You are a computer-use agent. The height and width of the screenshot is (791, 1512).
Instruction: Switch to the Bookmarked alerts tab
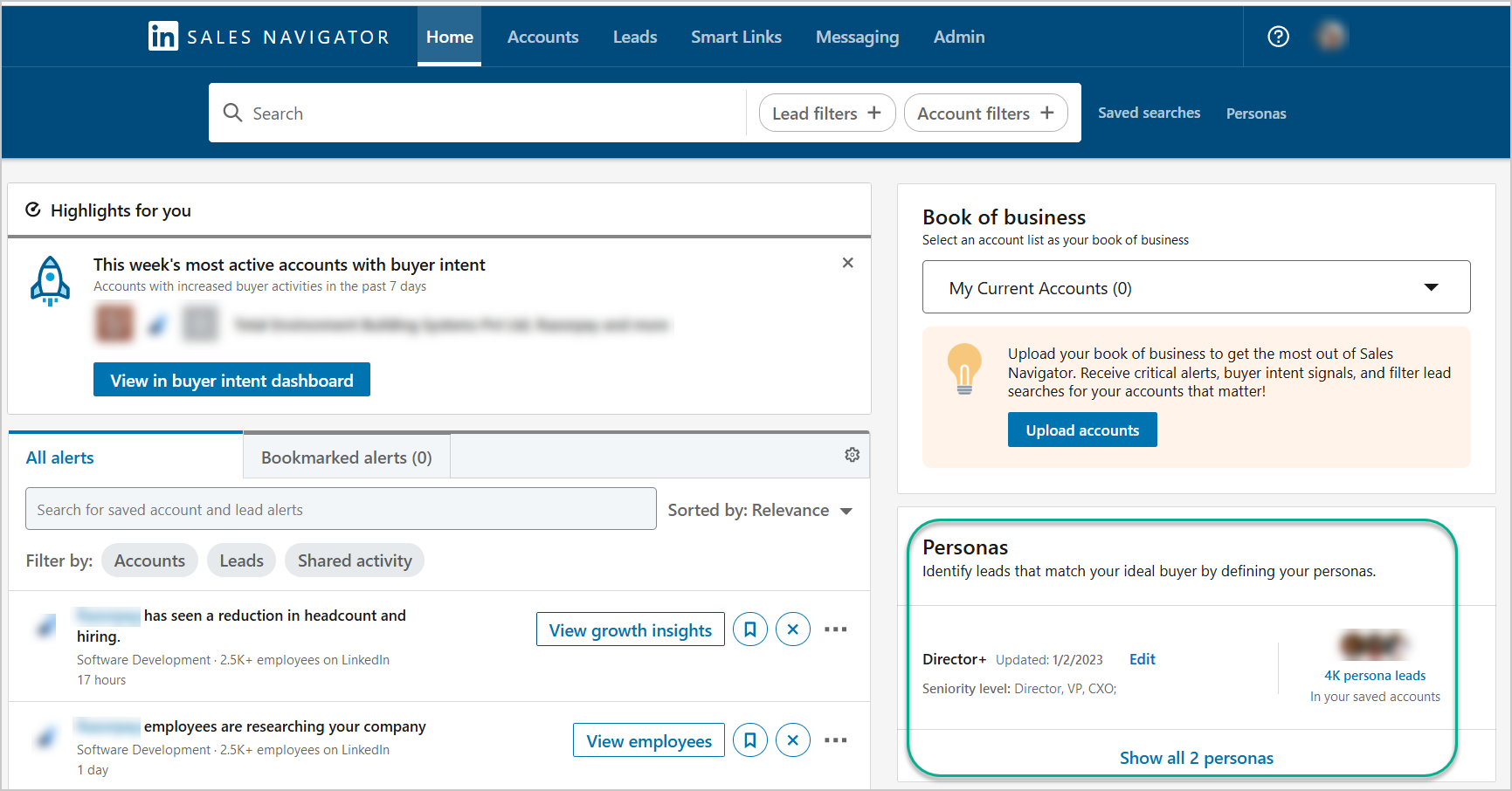coord(345,456)
